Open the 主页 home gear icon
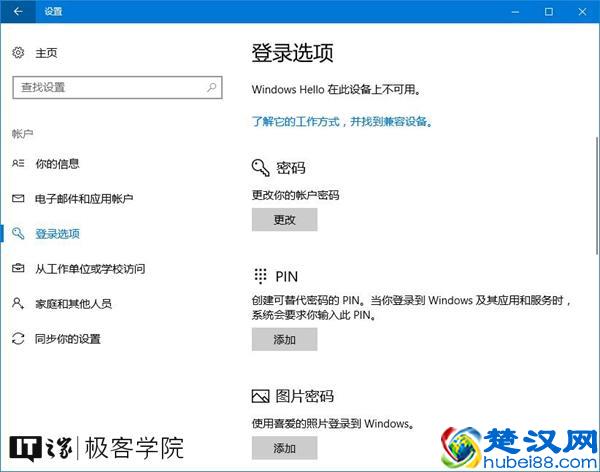The width and height of the screenshot is (600, 472). pos(18,52)
